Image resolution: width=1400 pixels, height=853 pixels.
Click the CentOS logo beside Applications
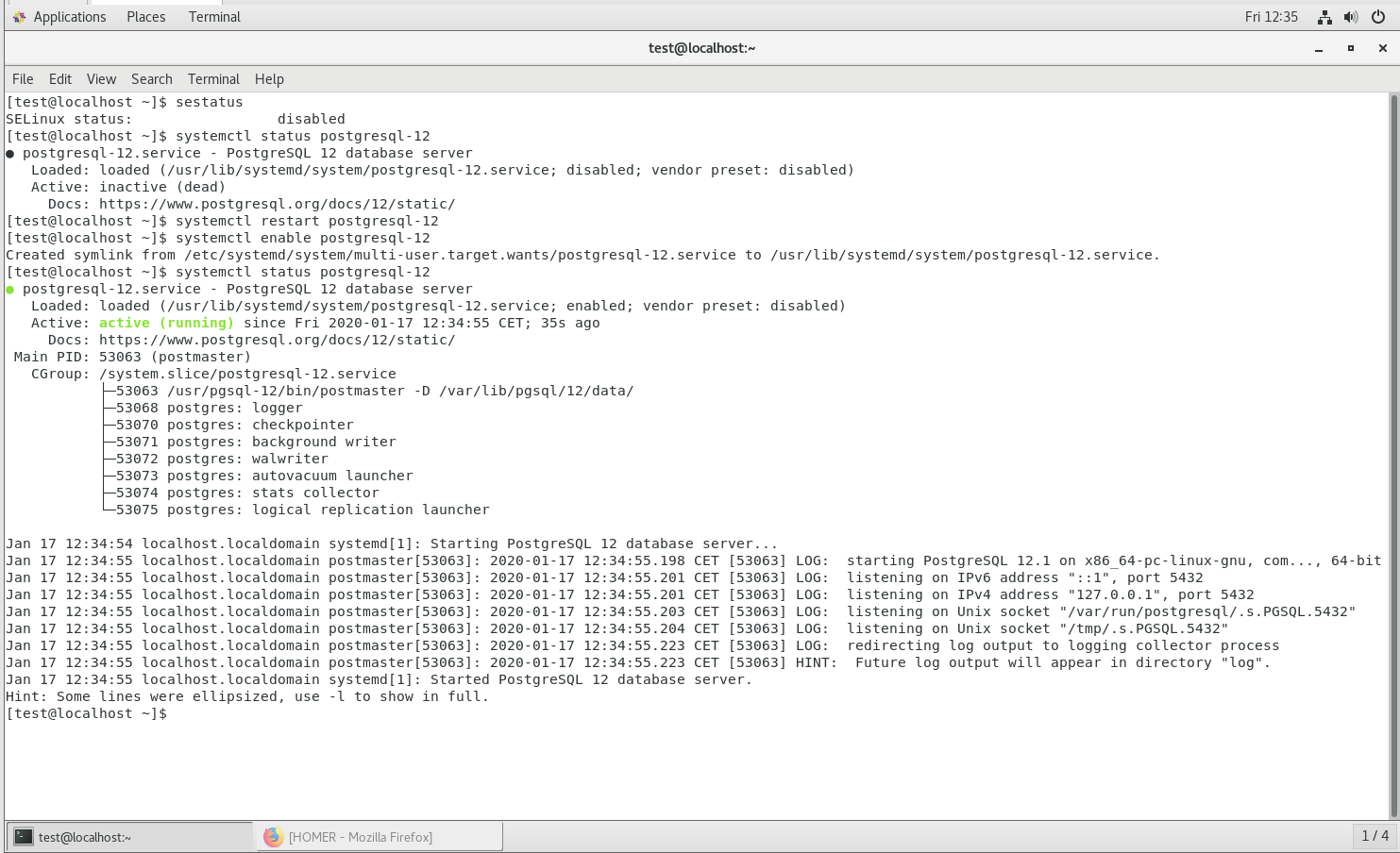click(19, 16)
